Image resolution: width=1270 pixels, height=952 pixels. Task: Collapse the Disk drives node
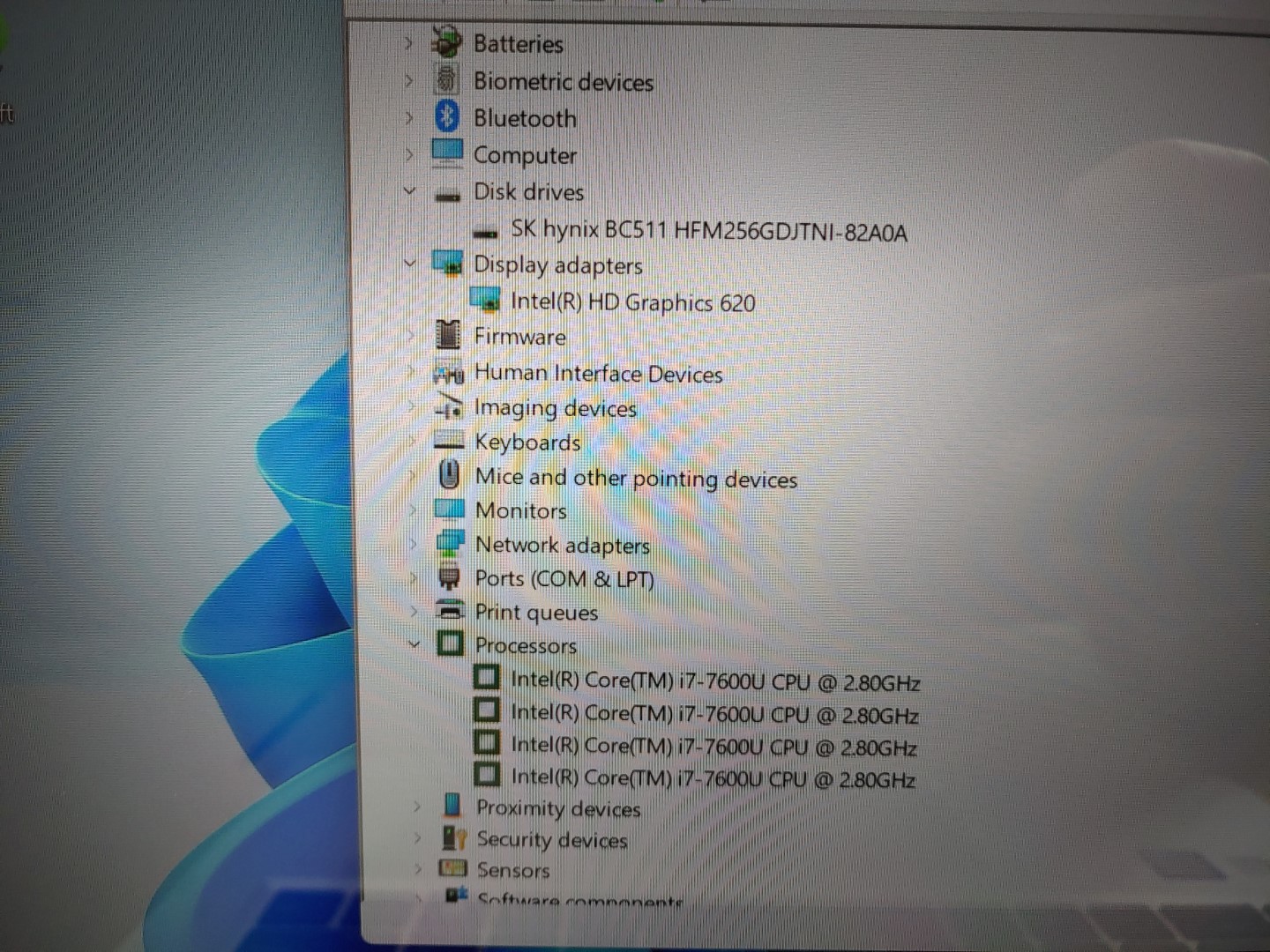[x=408, y=190]
